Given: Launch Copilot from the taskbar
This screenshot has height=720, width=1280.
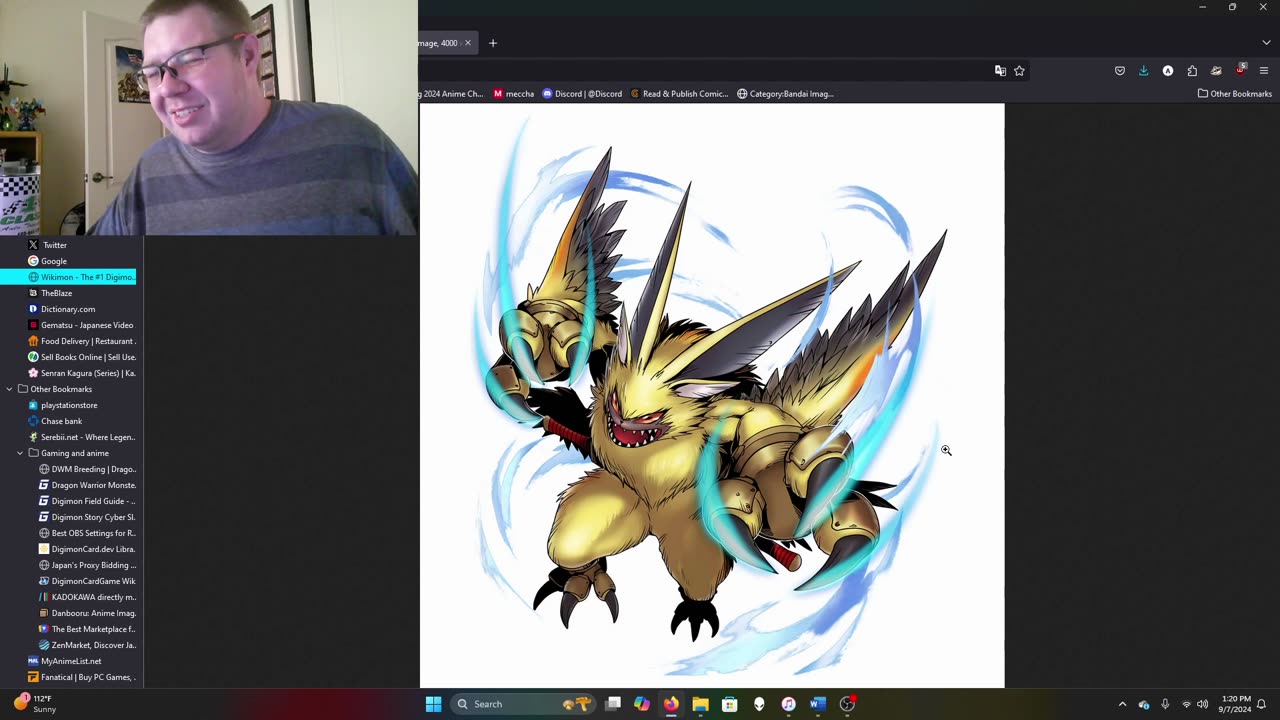Looking at the screenshot, I should click(642, 704).
